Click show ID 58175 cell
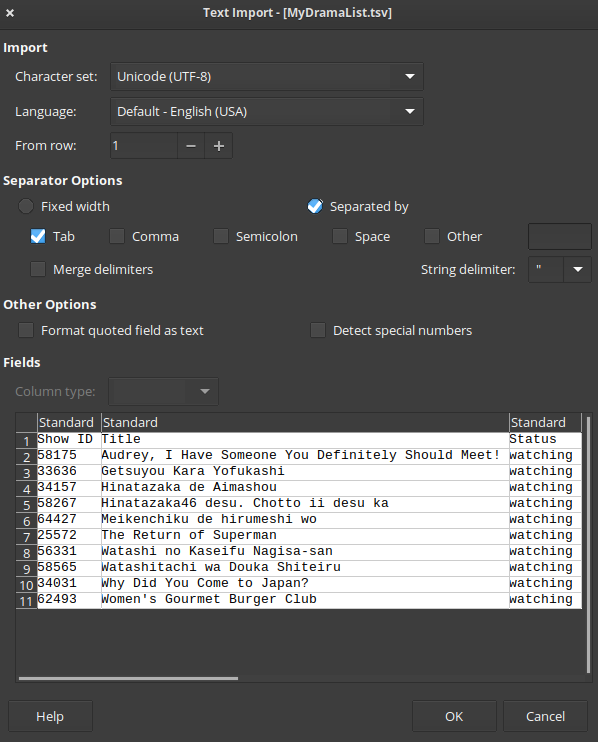Screen dimensions: 598x742 point(69,455)
